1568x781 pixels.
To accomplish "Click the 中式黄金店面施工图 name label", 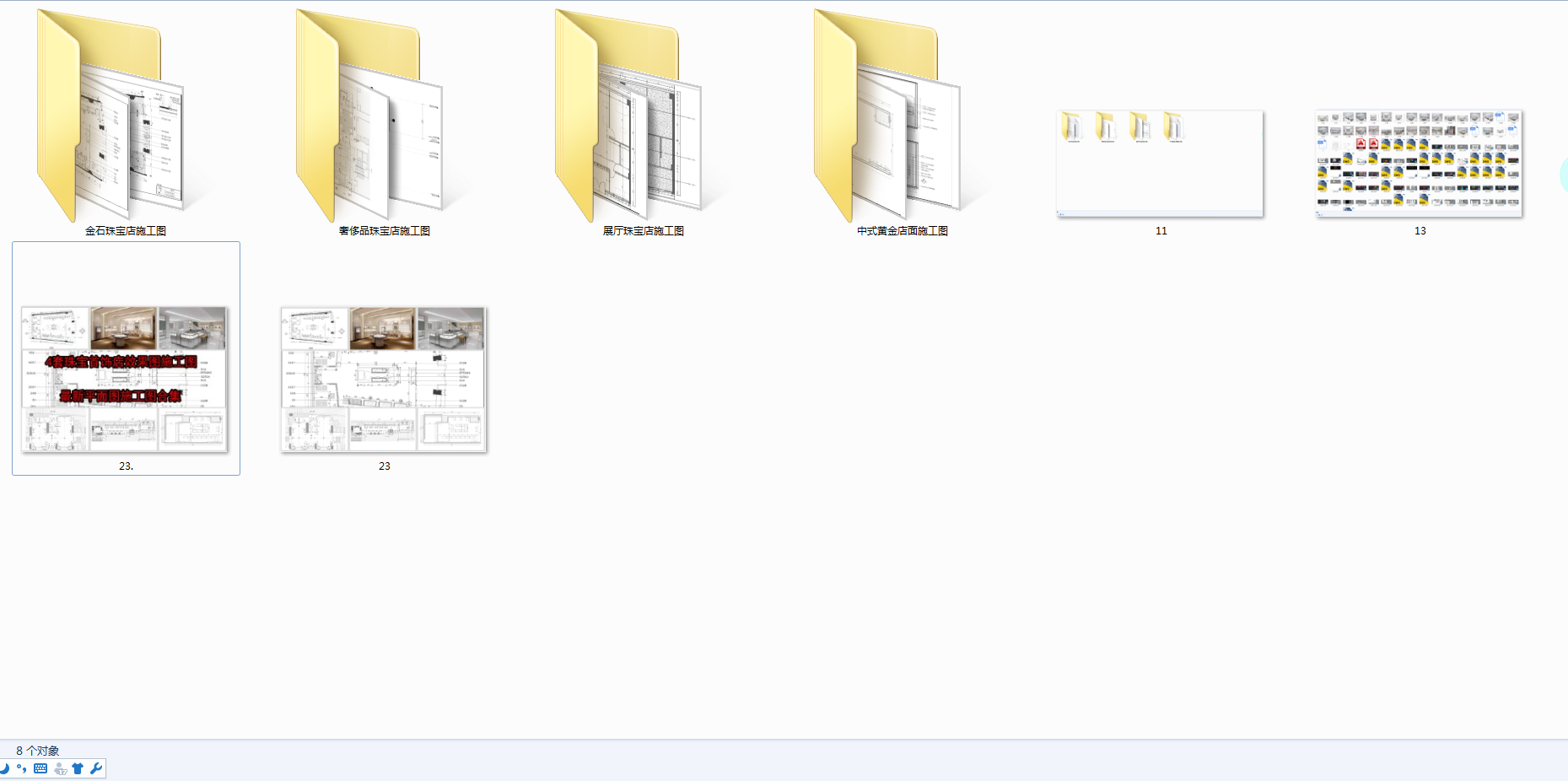I will pos(903,231).
